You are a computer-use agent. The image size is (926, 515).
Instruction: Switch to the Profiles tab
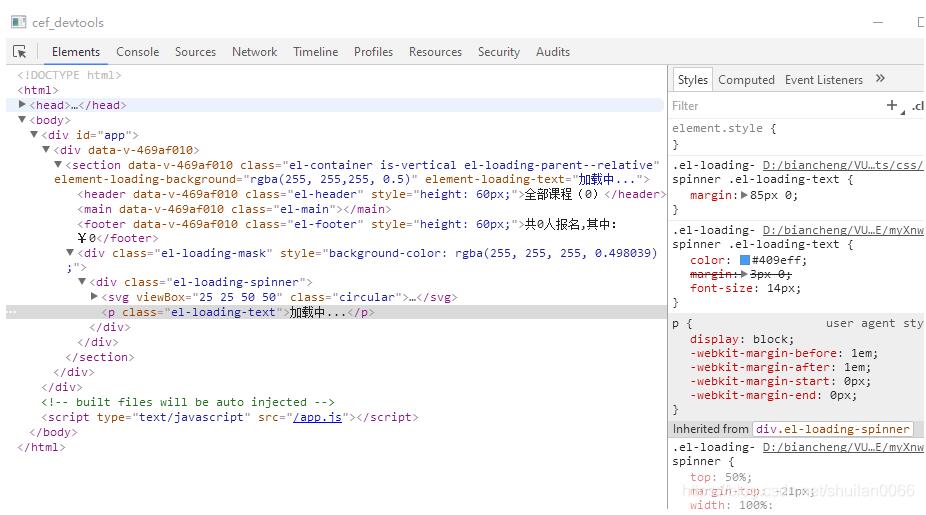coord(373,52)
